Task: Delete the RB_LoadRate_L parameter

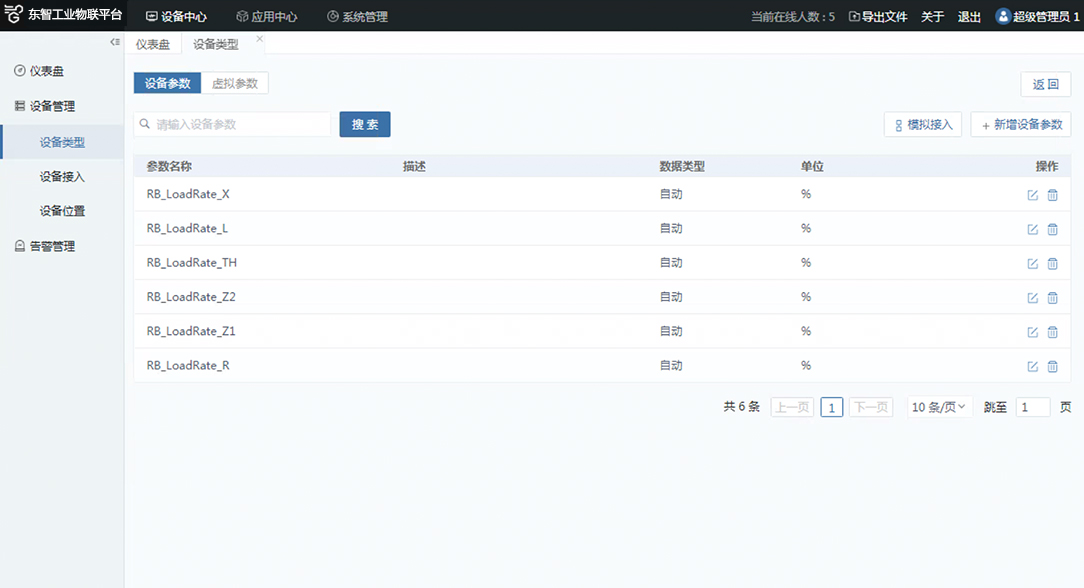Action: click(x=1052, y=229)
